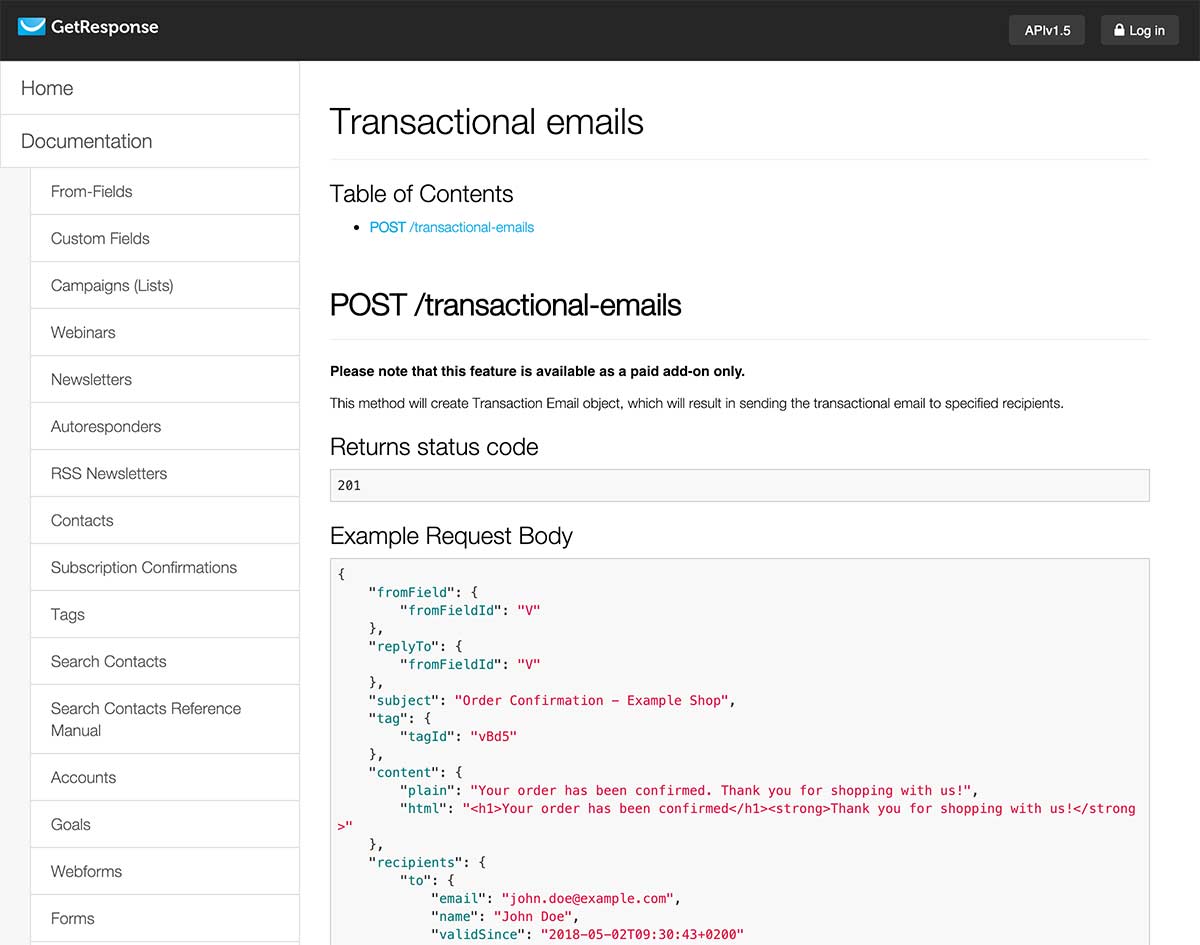Open the Documentation sidebar section
The image size is (1200, 945).
150,141
